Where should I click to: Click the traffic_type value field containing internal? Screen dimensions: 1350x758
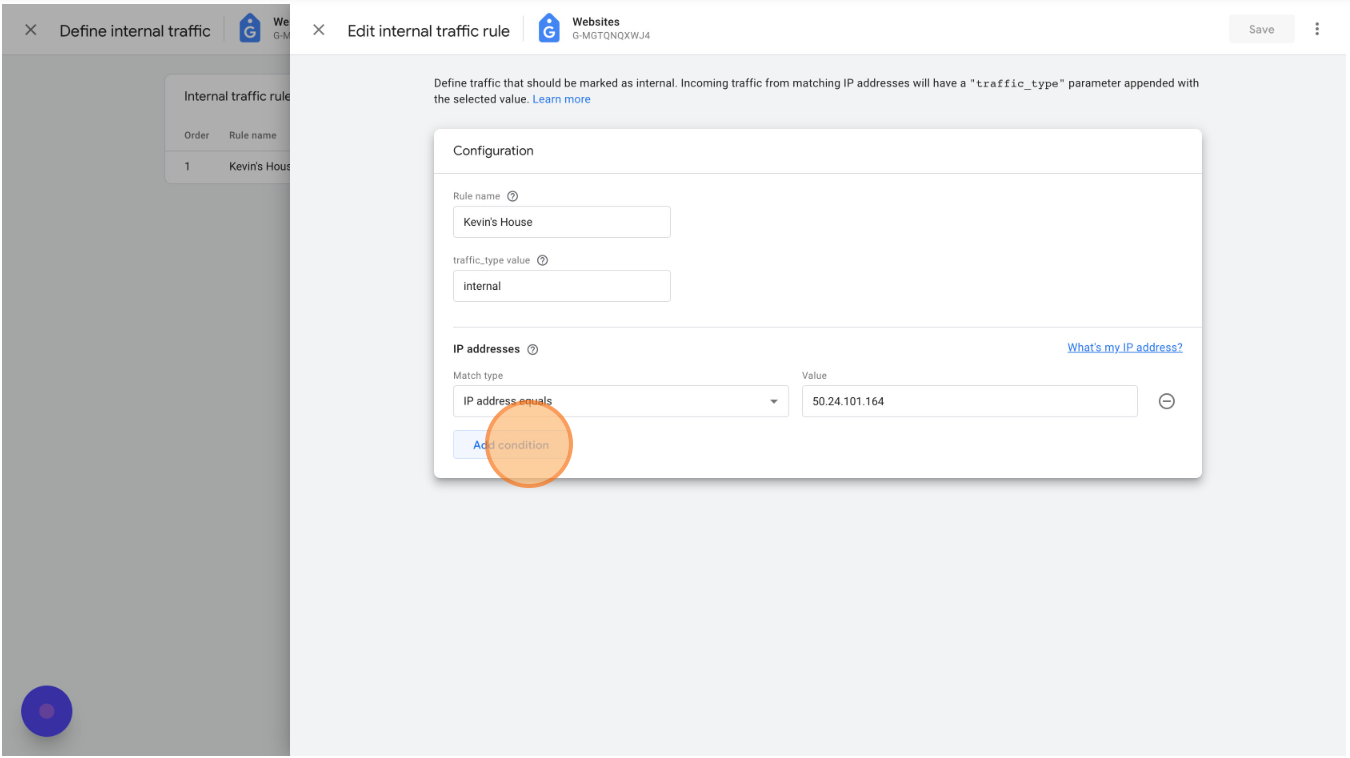pos(561,286)
